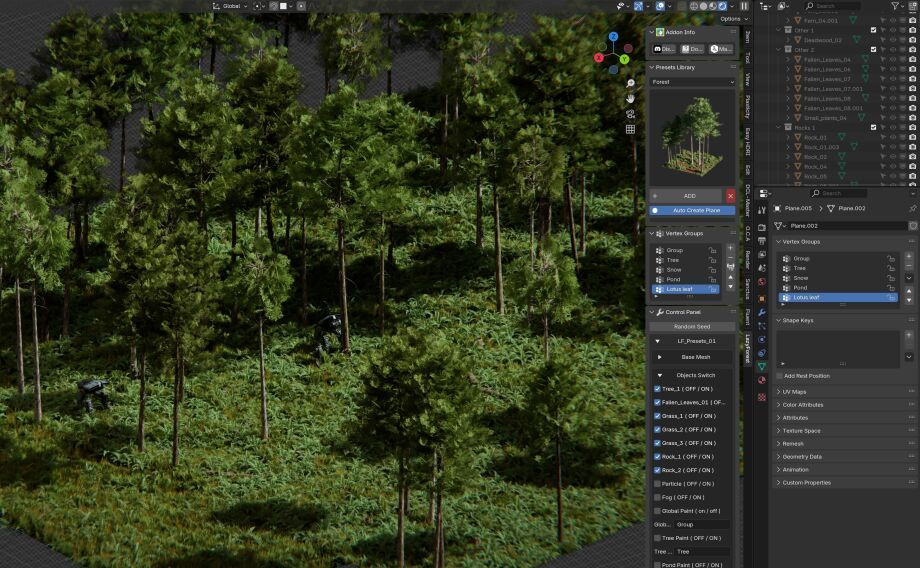The image size is (920, 568).
Task: Toggle camera view icon in viewport
Action: 631,114
